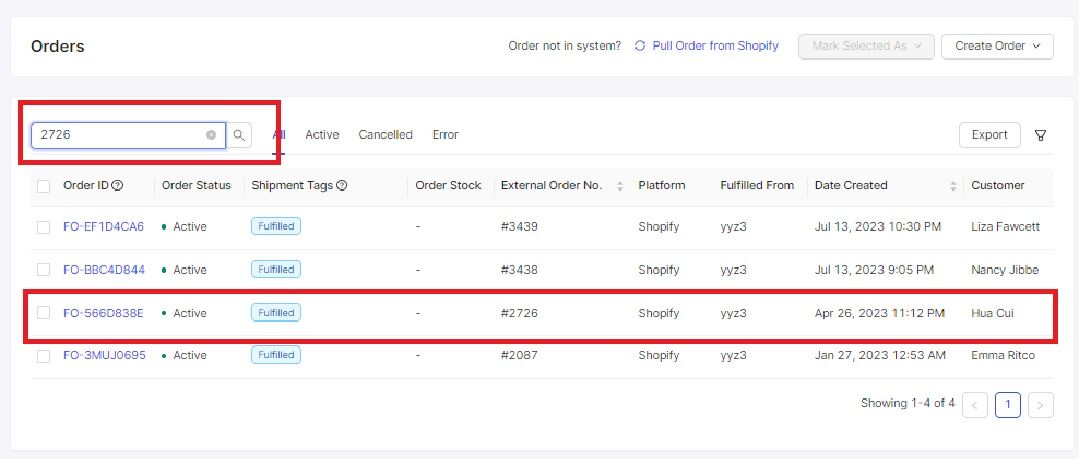The width and height of the screenshot is (1079, 459).
Task: Go to next page arrow
Action: point(1040,404)
